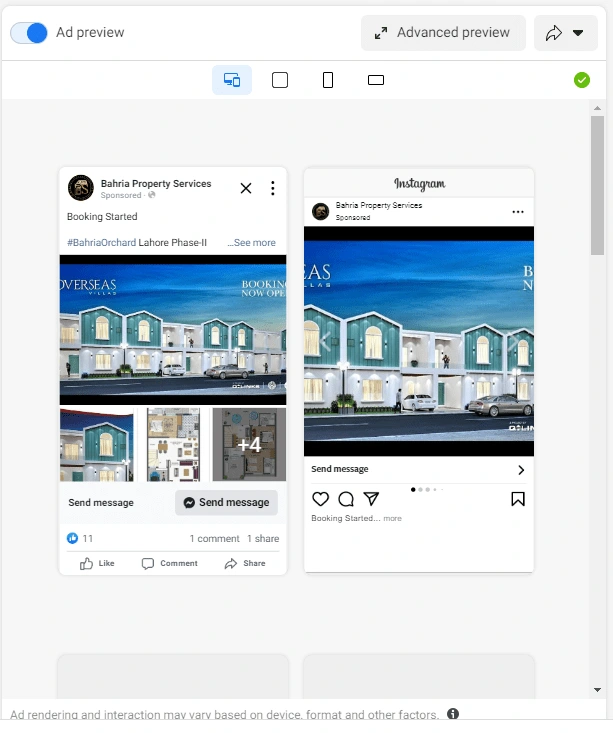Click the blue like reaction icon
Image resolution: width=613 pixels, height=733 pixels.
coord(72,539)
